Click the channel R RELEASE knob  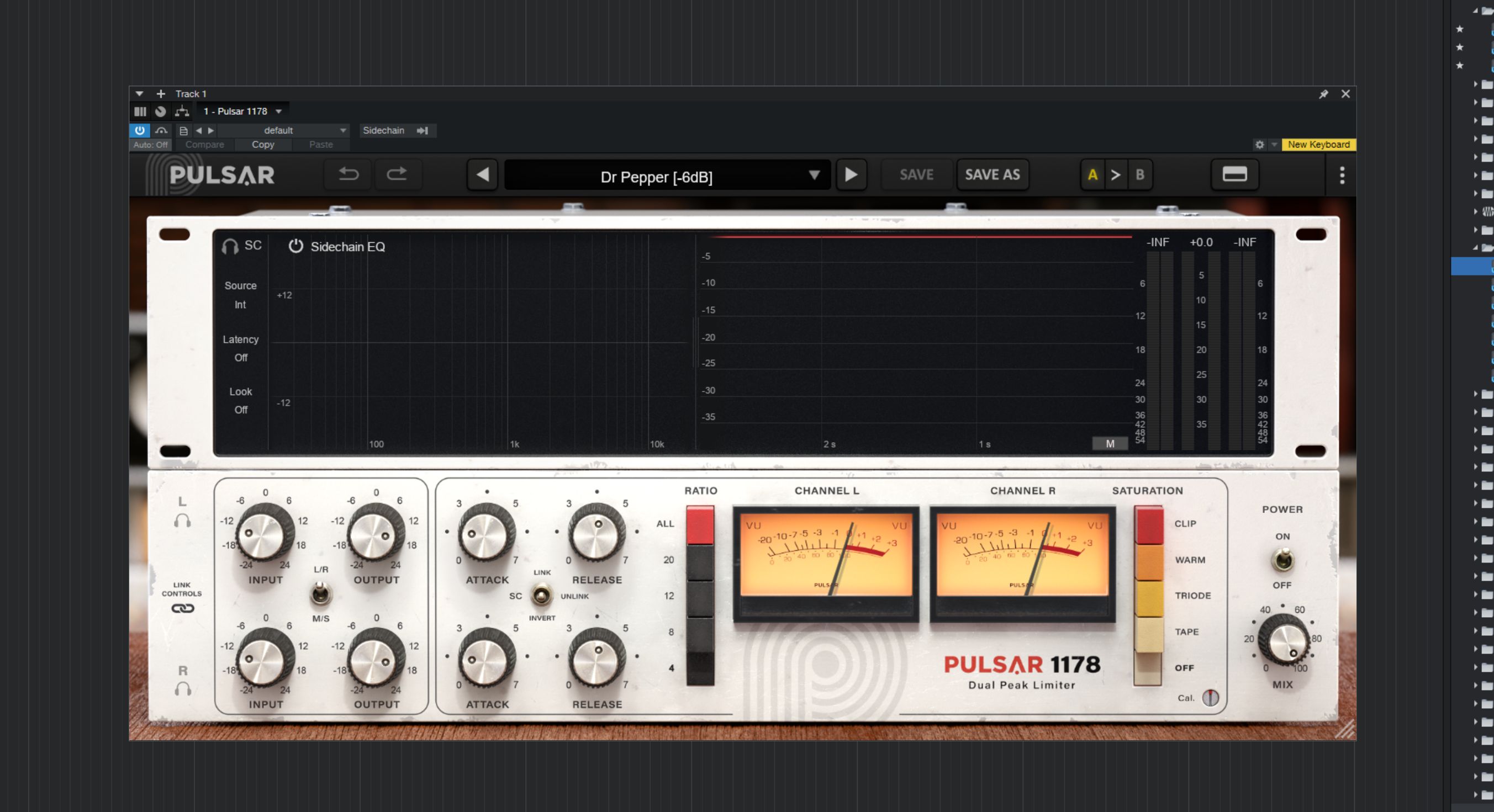click(597, 657)
